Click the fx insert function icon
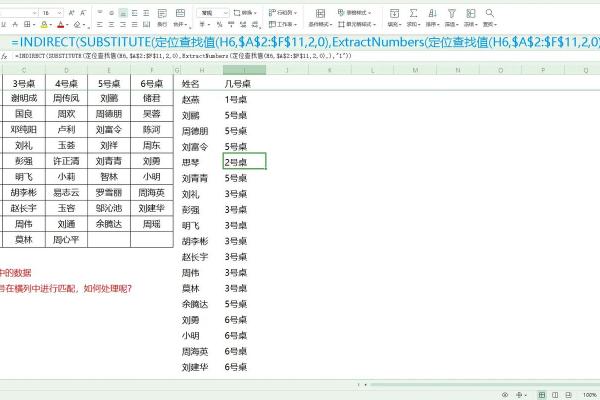Image resolution: width=600 pixels, height=400 pixels. click(x=5, y=57)
